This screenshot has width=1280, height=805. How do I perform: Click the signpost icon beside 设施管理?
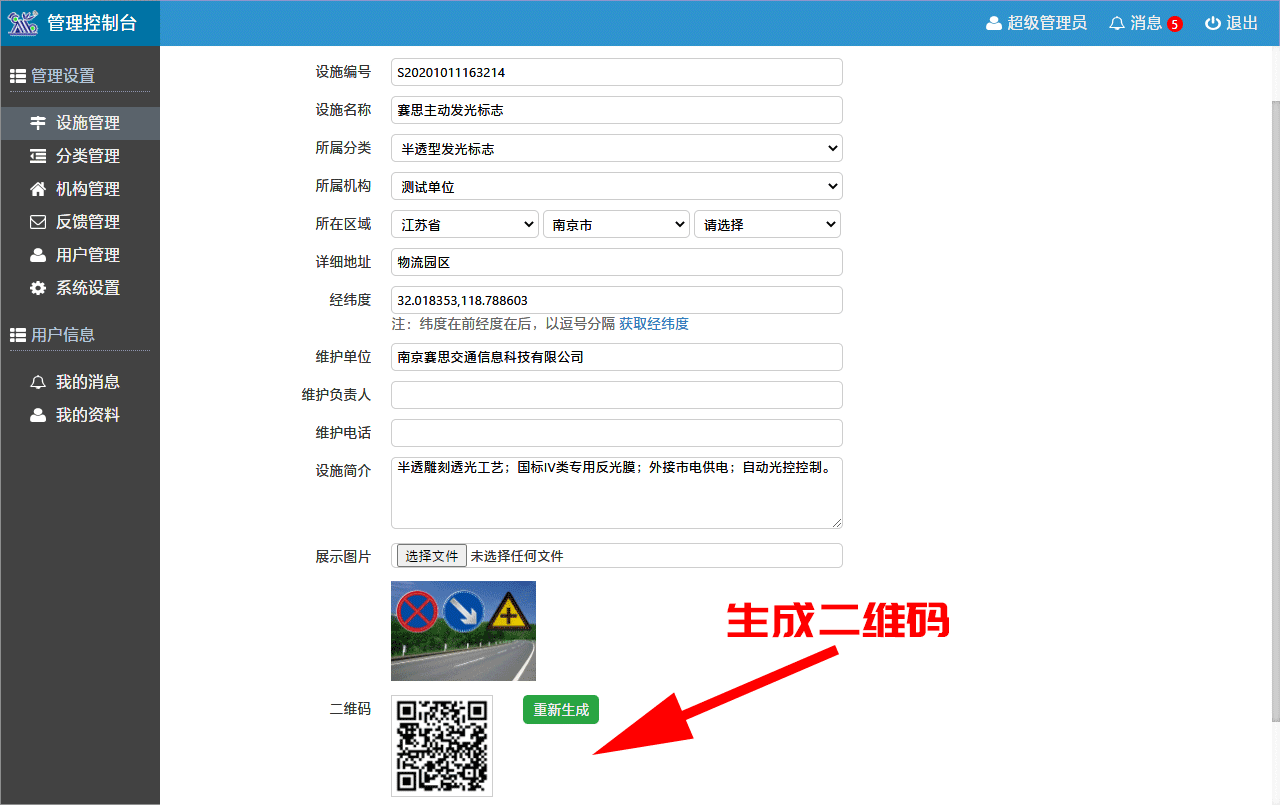click(x=38, y=123)
